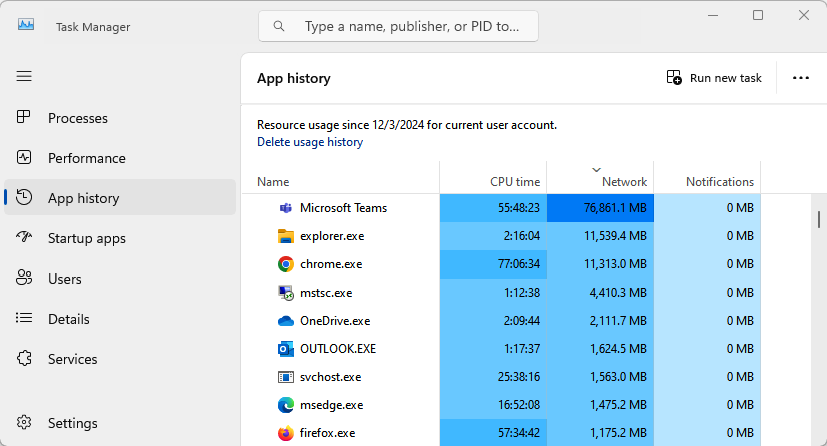The width and height of the screenshot is (827, 446).
Task: Click the Processes icon in the sidebar
Action: point(24,117)
